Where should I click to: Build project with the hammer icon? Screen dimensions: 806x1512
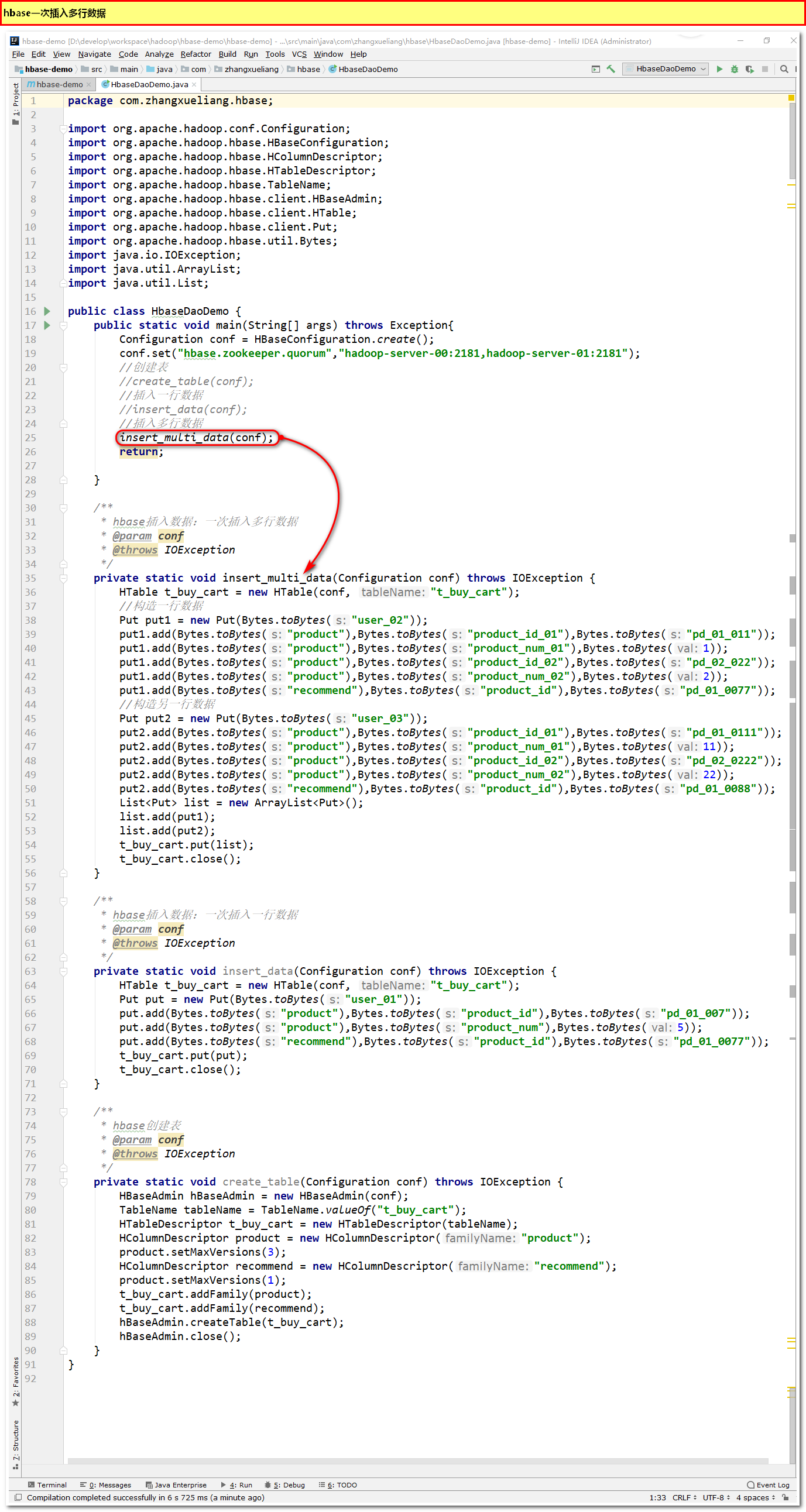[611, 68]
